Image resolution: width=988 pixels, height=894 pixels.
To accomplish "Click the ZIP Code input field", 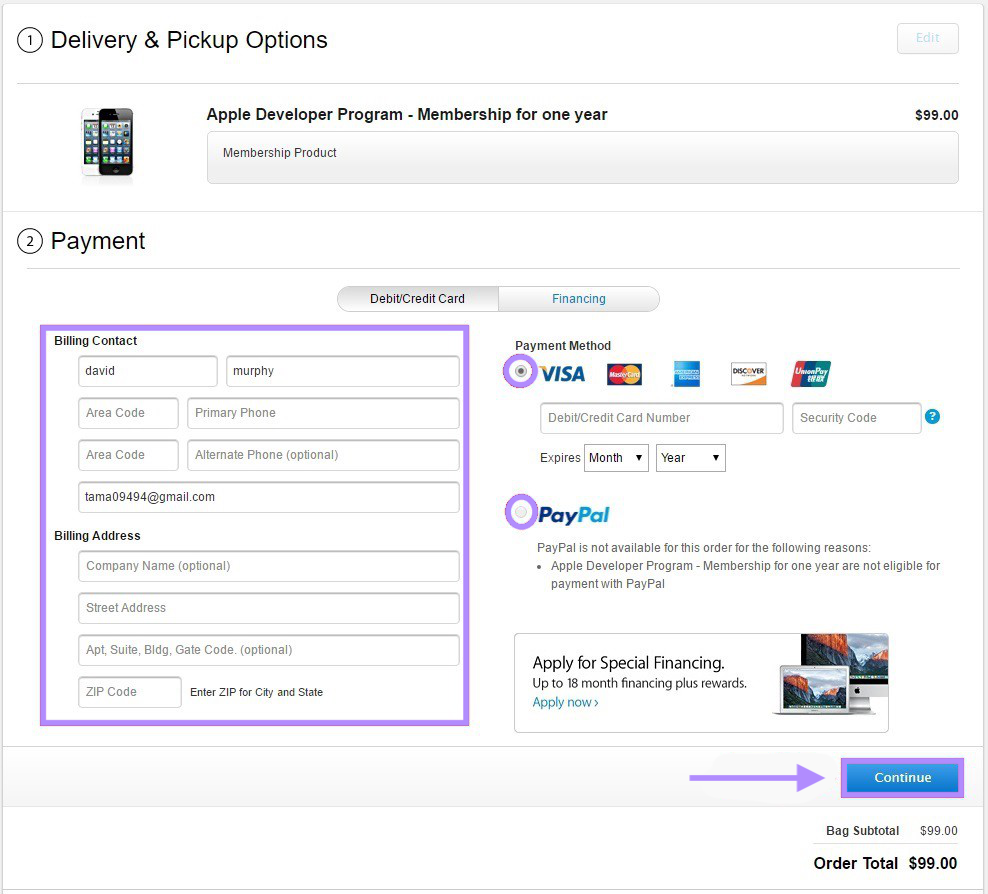I will tap(130, 692).
